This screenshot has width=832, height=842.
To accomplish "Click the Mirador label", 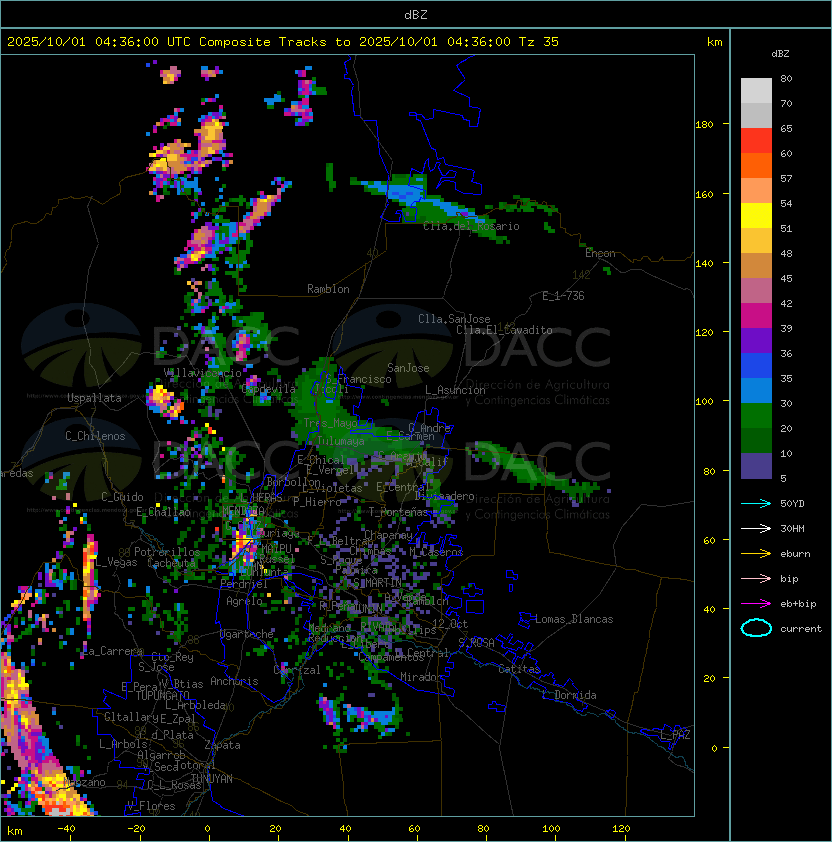I will point(422,677).
